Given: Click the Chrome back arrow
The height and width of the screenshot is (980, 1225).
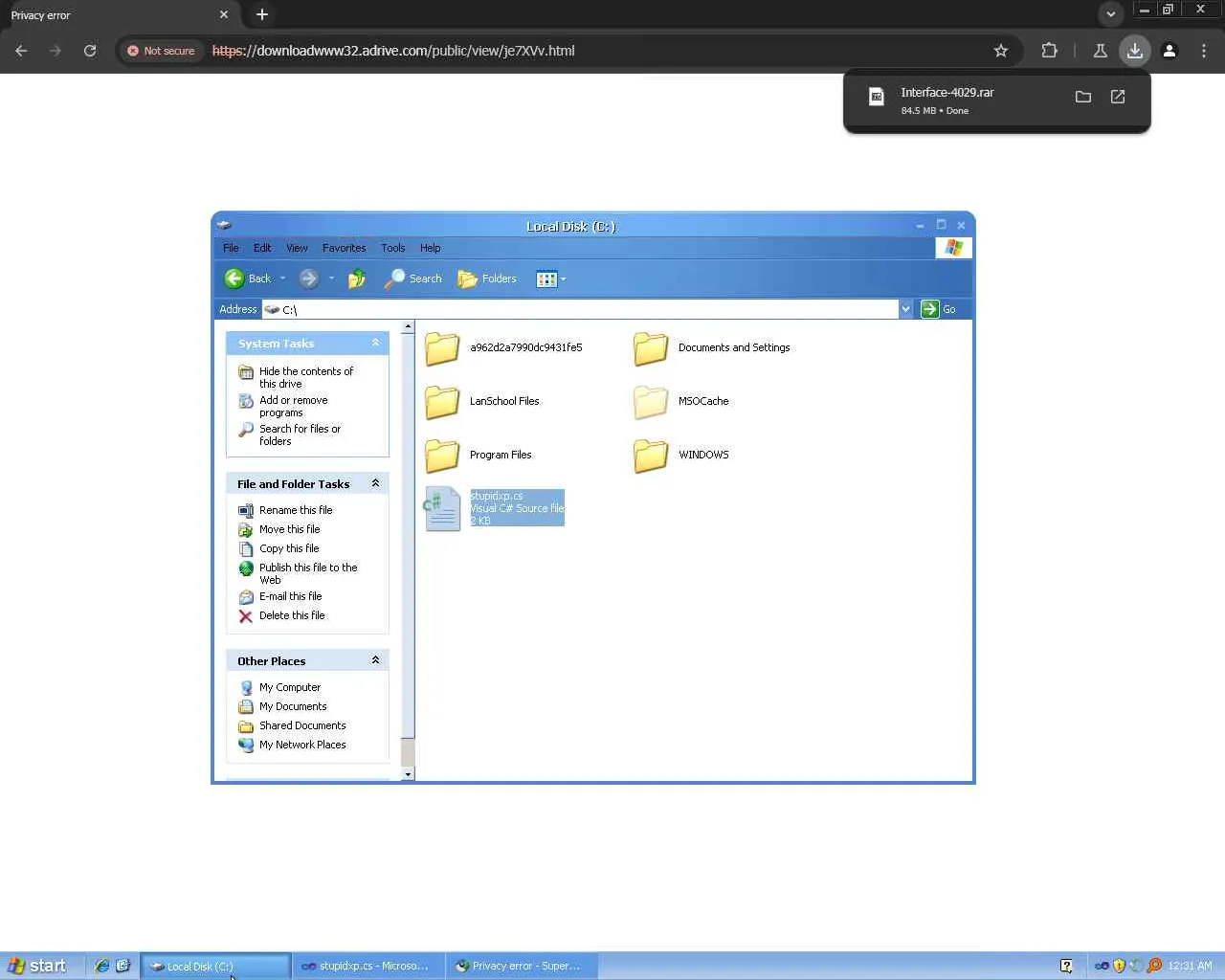Looking at the screenshot, I should [x=21, y=51].
